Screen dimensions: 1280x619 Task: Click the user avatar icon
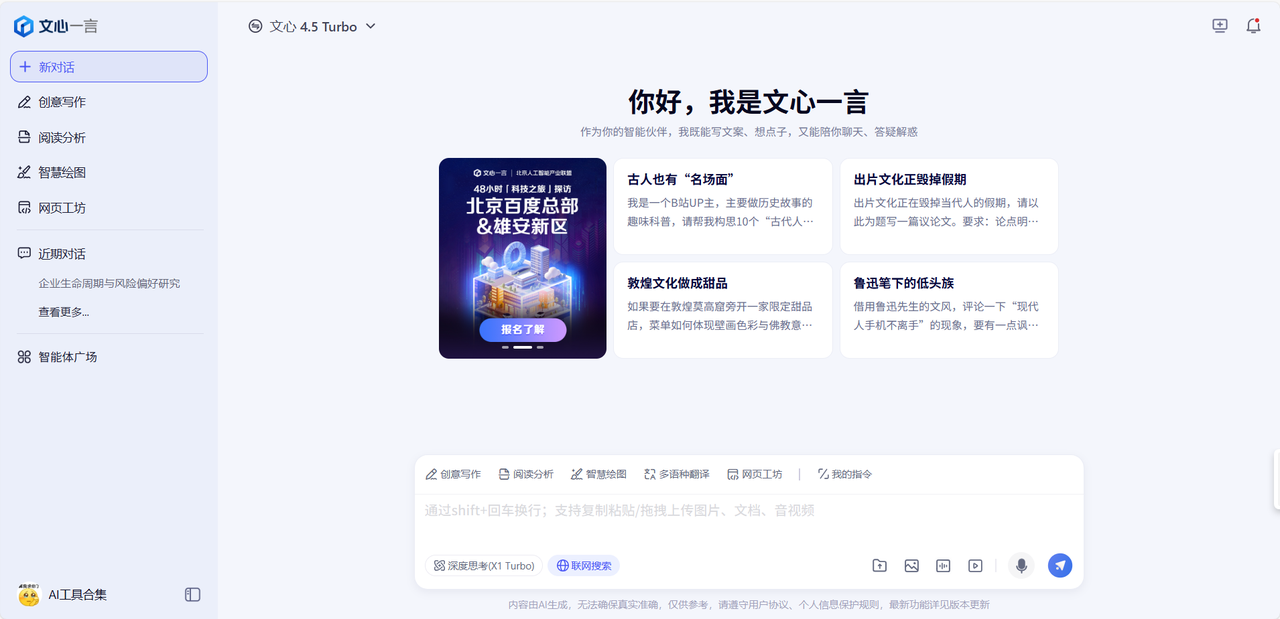tap(28, 594)
